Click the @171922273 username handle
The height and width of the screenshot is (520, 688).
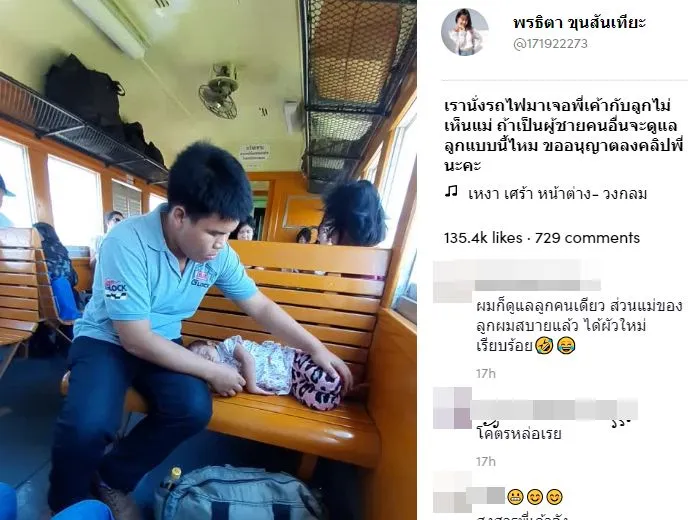coord(550,44)
